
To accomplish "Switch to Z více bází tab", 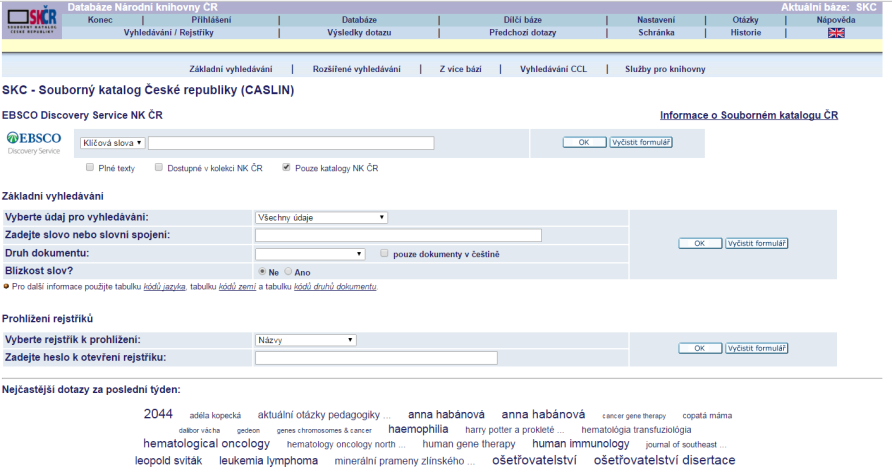I will (460, 69).
